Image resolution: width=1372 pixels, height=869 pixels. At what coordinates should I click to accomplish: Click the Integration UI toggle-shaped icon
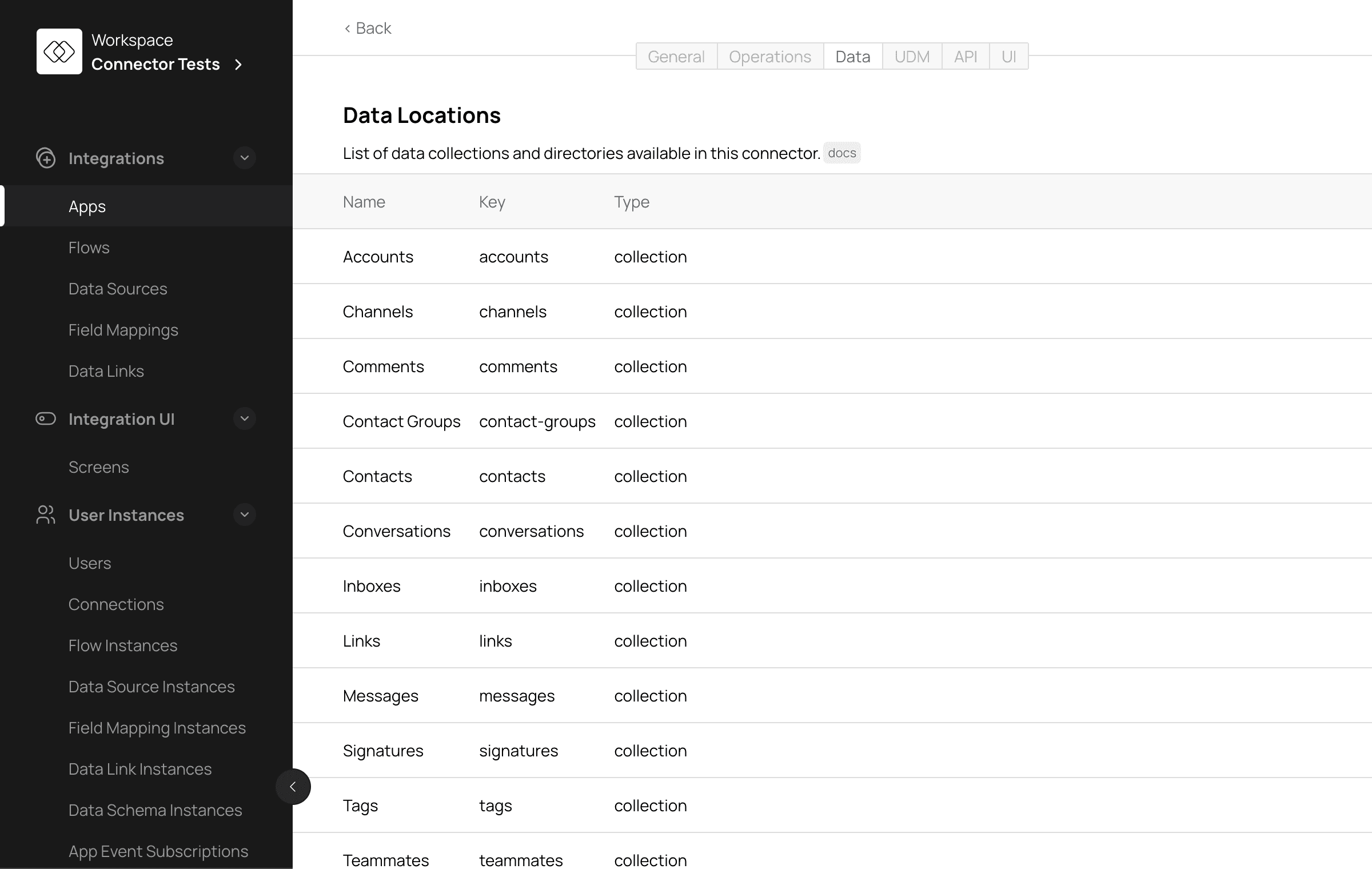coord(46,418)
